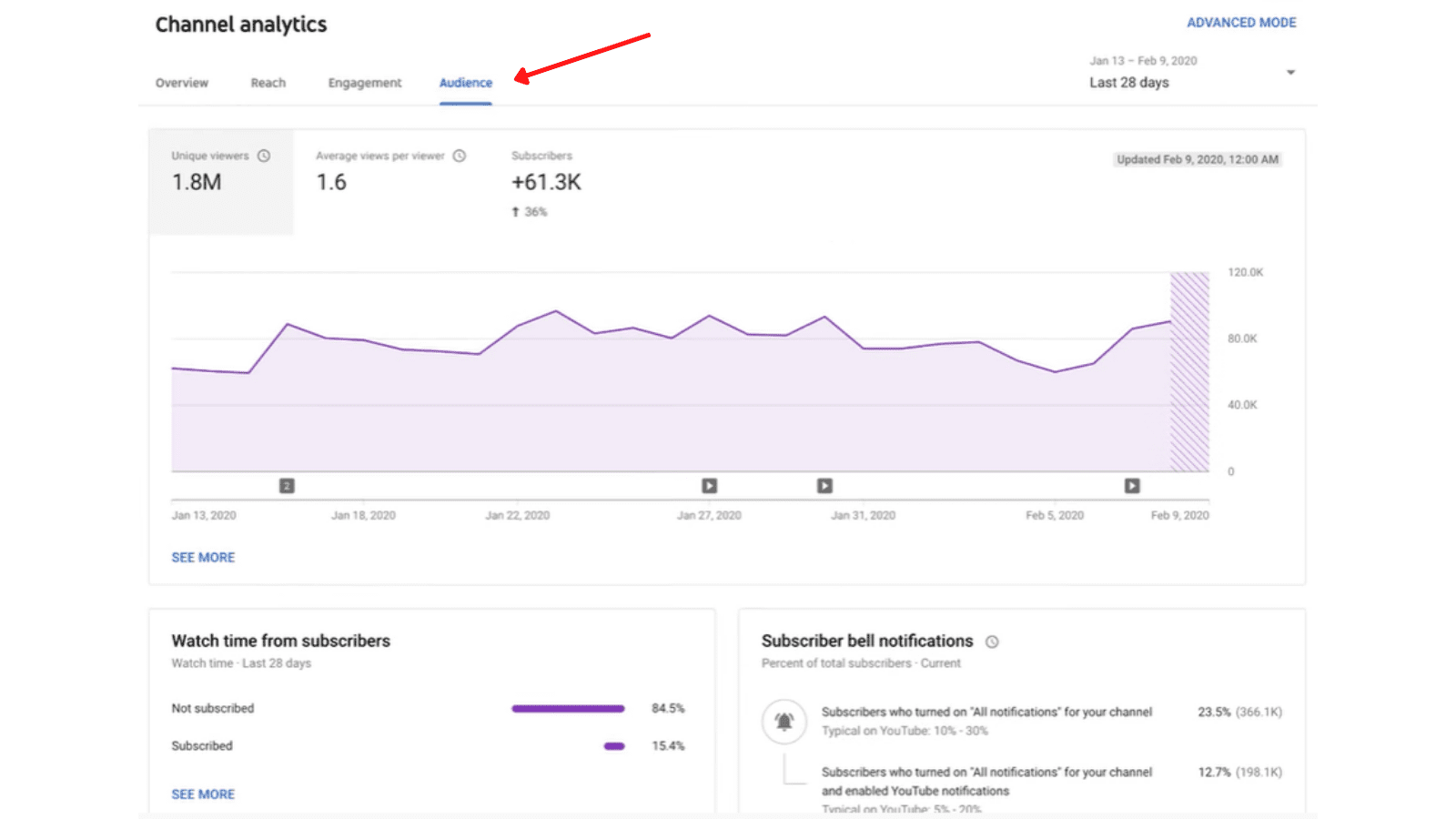The image size is (1456, 819).
Task: Click the 'Updated Feb 9, 2020, 12:00 AM' label
Action: [x=1198, y=159]
